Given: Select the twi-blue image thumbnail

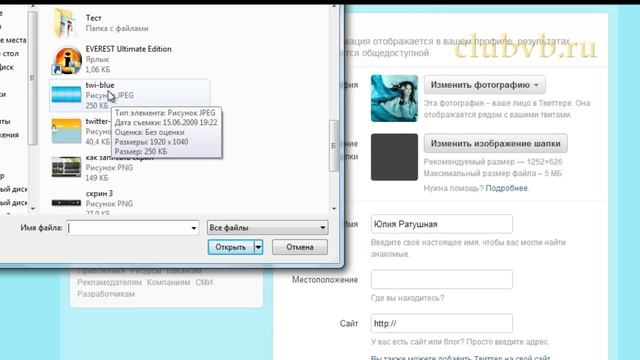Looking at the screenshot, I should point(66,94).
